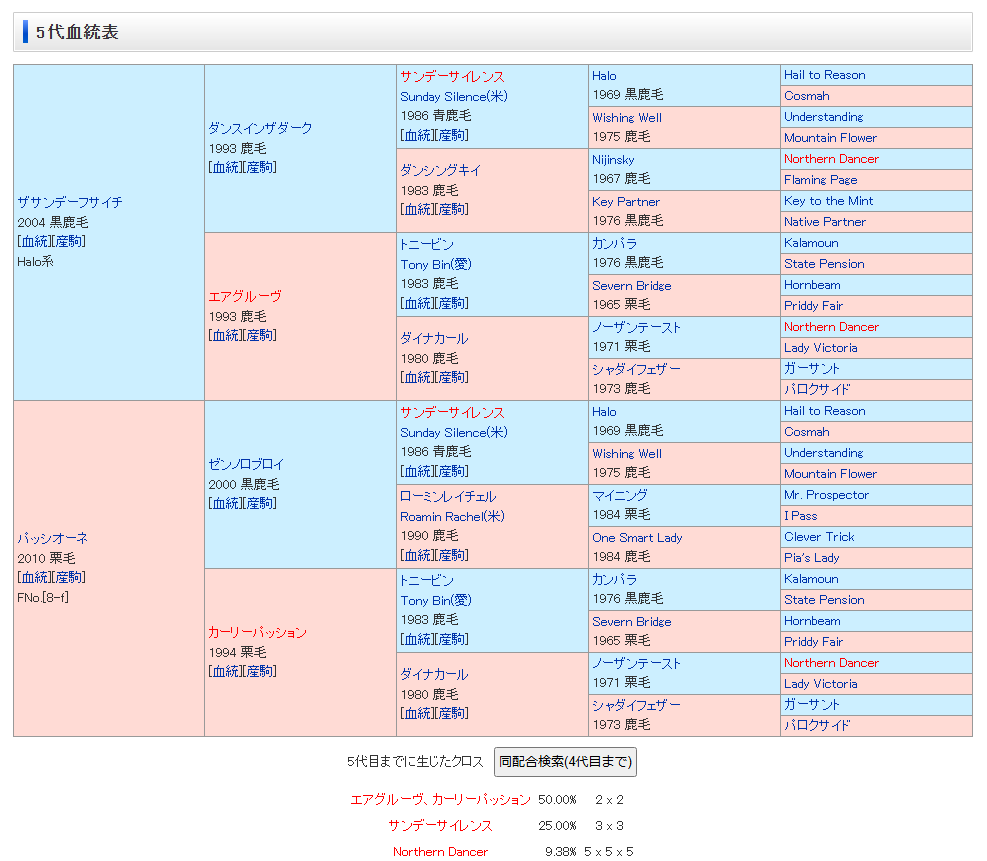Click the ゼンノロブロイ link
Viewport: 987px width, 861px height.
(x=246, y=464)
